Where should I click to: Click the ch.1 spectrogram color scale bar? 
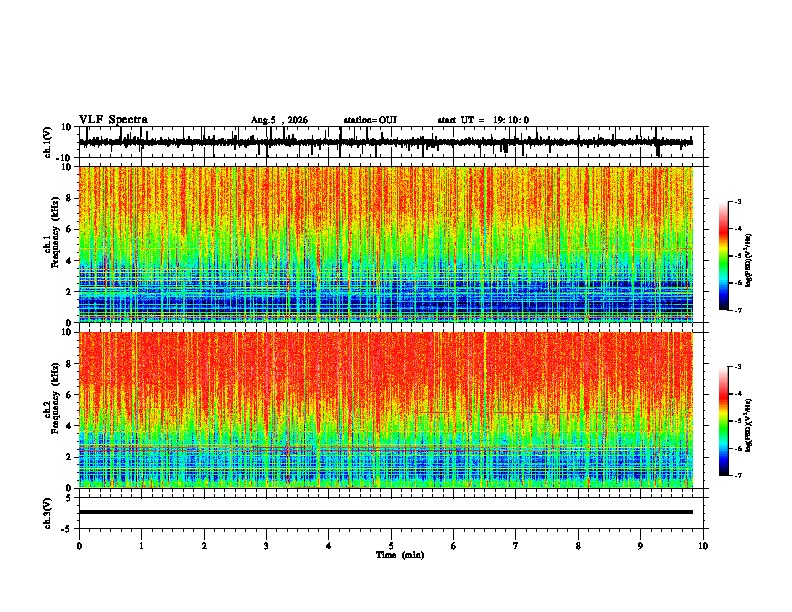723,256
